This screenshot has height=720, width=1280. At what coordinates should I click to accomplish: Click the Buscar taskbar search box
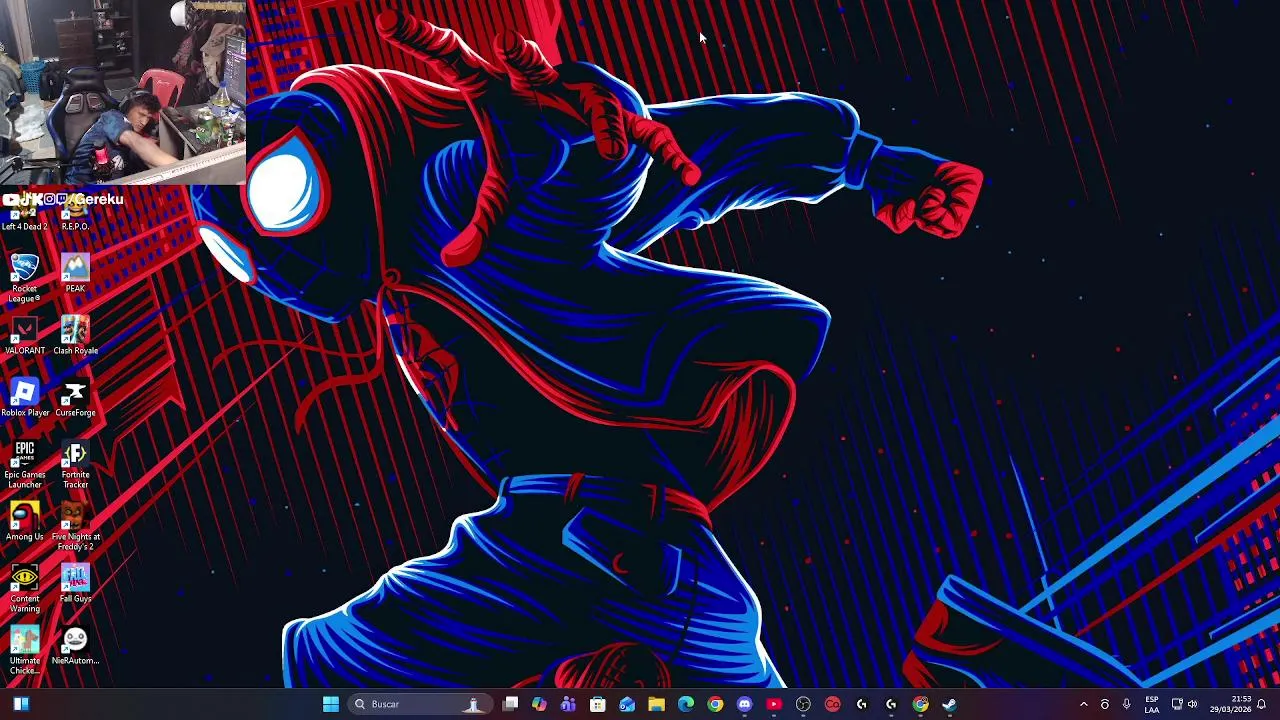click(x=419, y=704)
